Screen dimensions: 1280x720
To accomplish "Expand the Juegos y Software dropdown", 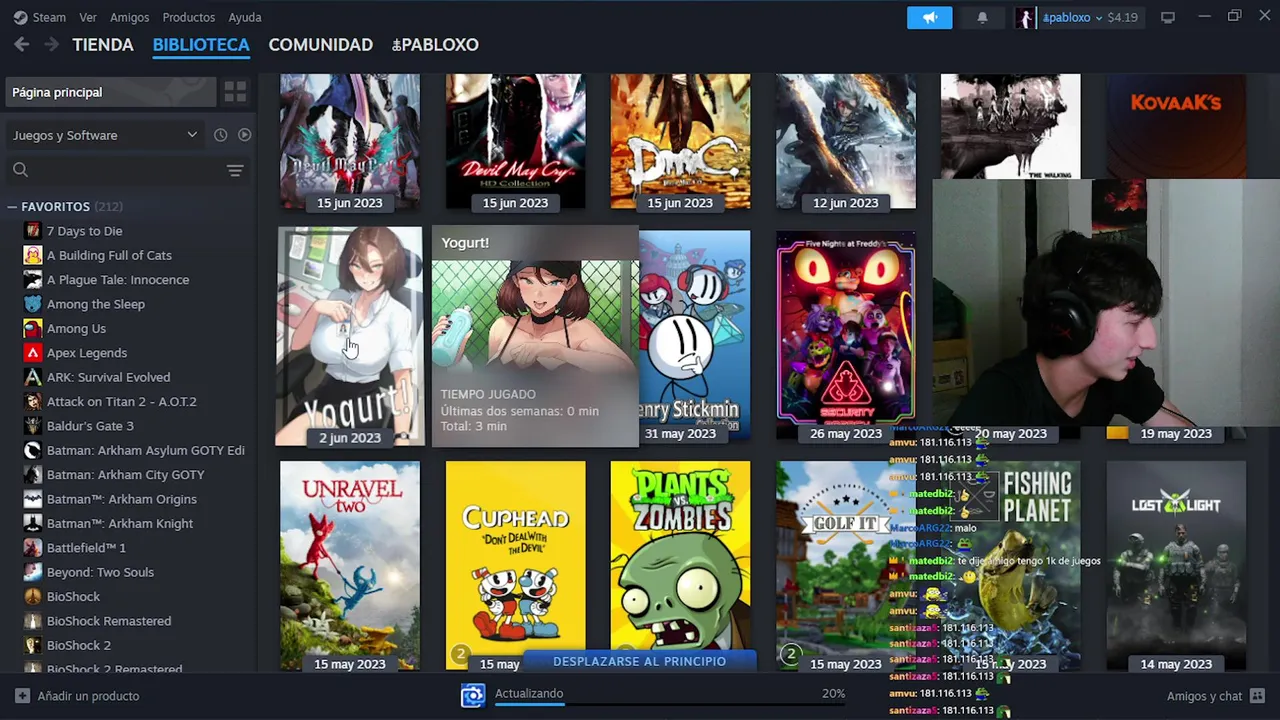I will click(105, 135).
